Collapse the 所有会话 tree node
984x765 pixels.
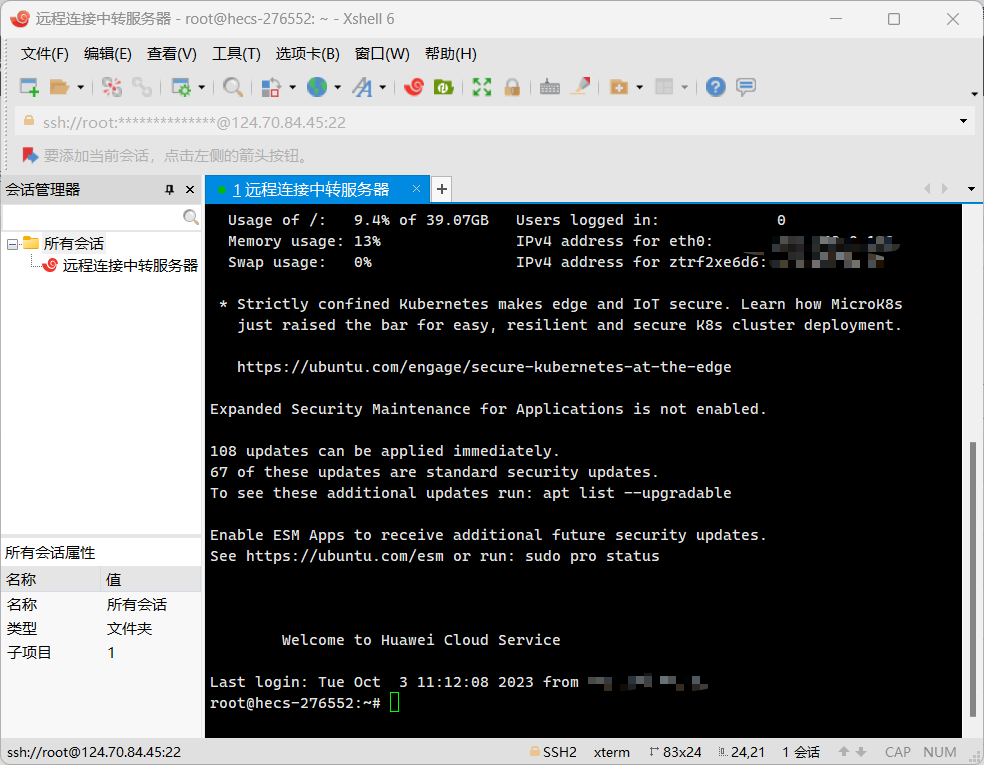[x=12, y=244]
